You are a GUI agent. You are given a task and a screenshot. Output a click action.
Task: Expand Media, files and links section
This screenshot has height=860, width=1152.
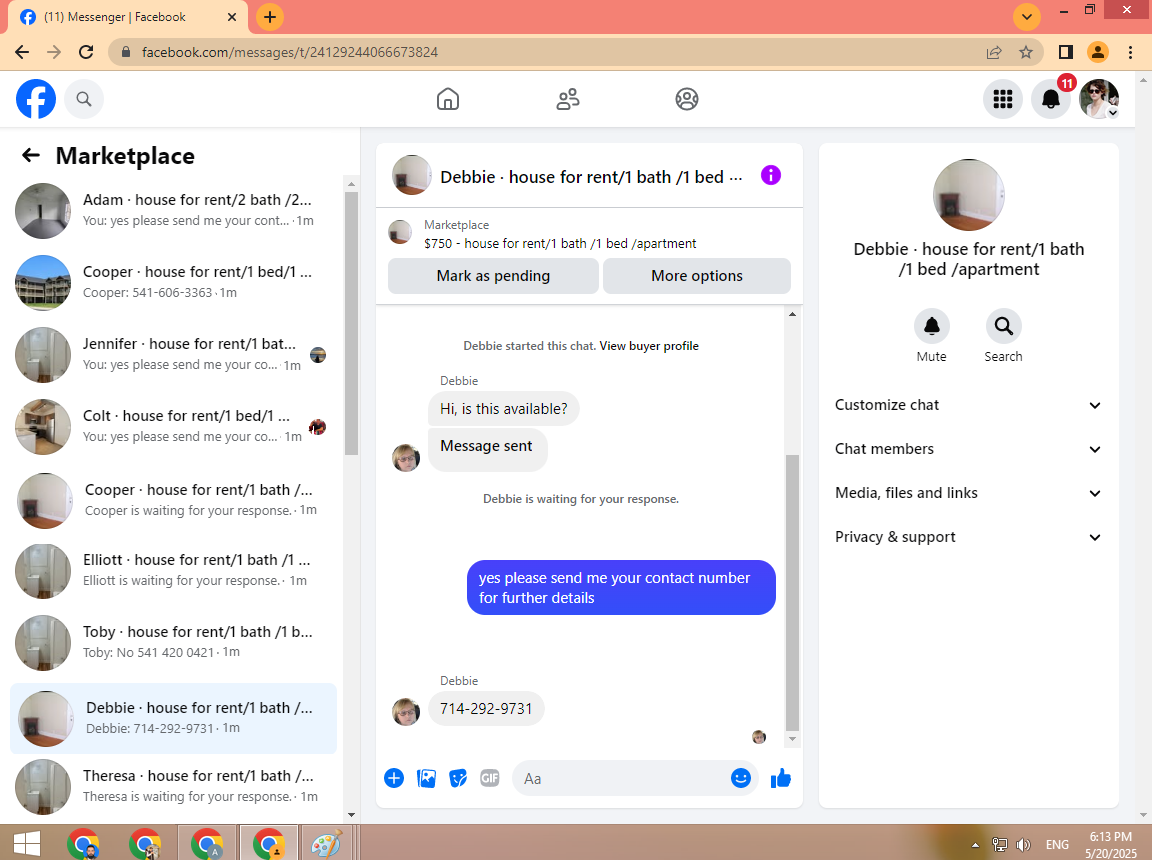[x=968, y=494]
